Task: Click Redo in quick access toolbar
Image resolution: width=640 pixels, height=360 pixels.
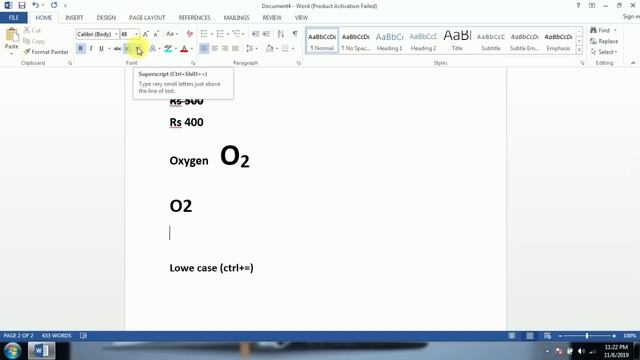Action: click(x=54, y=5)
